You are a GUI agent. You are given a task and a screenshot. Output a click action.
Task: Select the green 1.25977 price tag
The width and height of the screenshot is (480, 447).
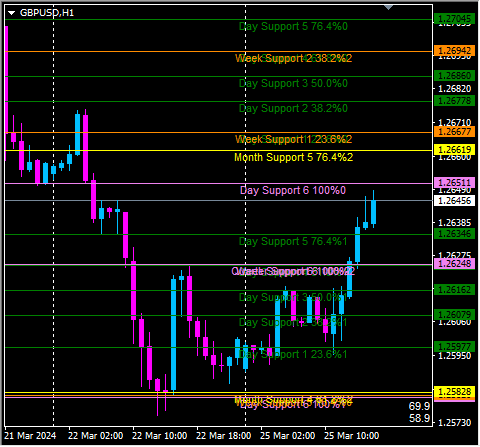point(455,347)
